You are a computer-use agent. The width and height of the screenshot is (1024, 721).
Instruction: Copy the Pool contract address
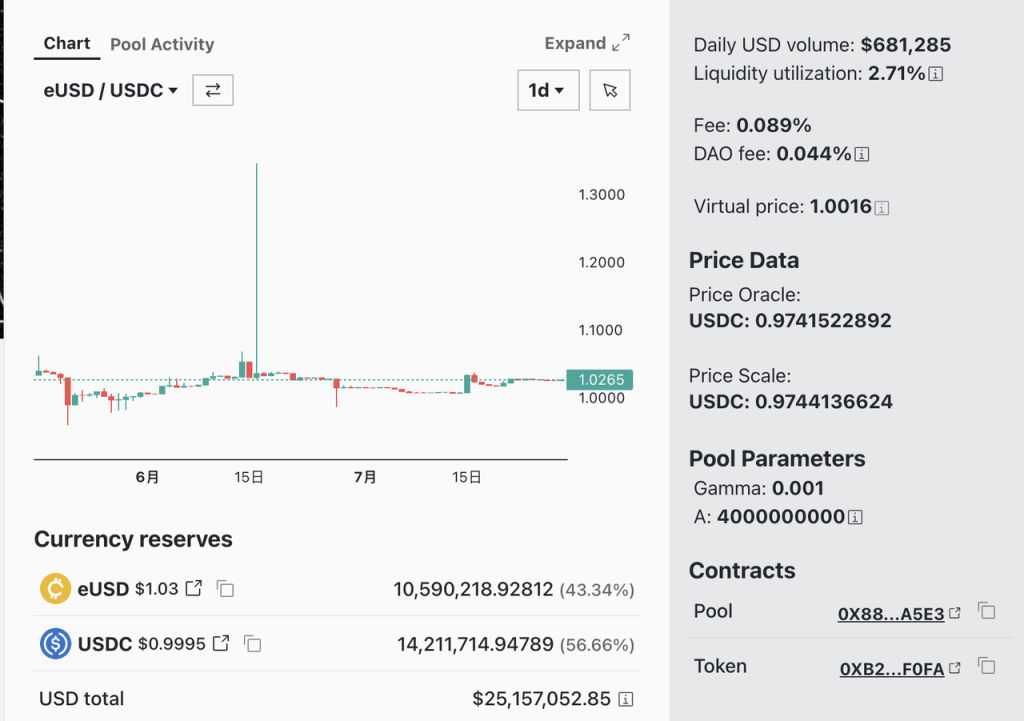click(x=986, y=611)
